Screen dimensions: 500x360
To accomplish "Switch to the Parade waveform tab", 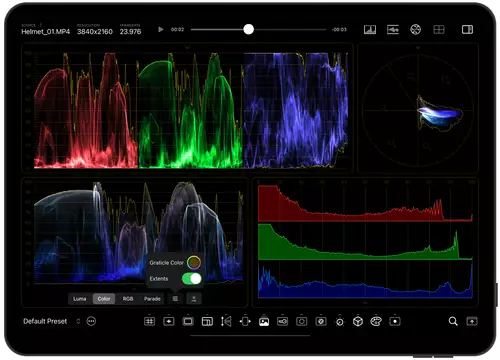I will (152, 299).
